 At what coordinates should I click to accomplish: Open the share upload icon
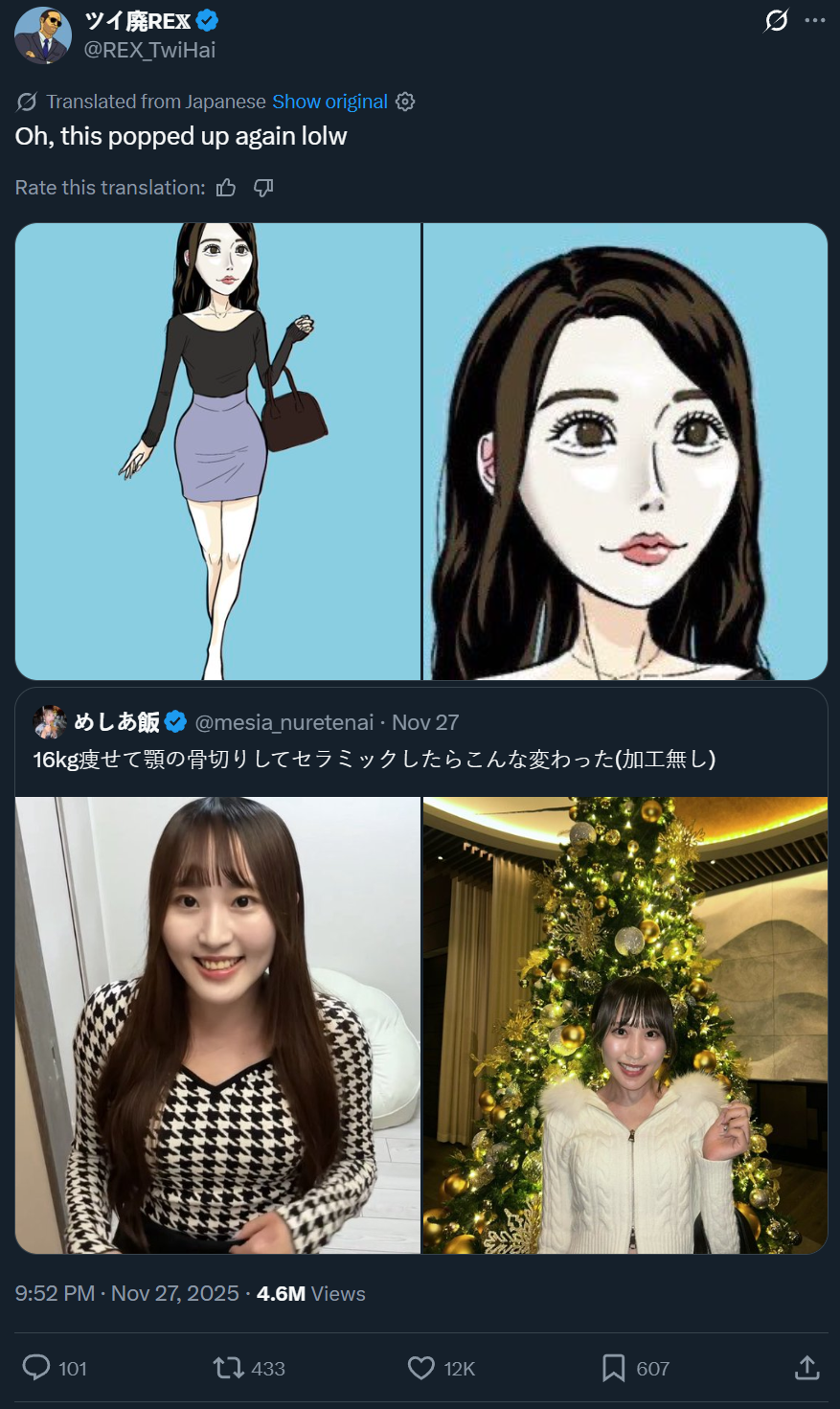(x=806, y=1367)
